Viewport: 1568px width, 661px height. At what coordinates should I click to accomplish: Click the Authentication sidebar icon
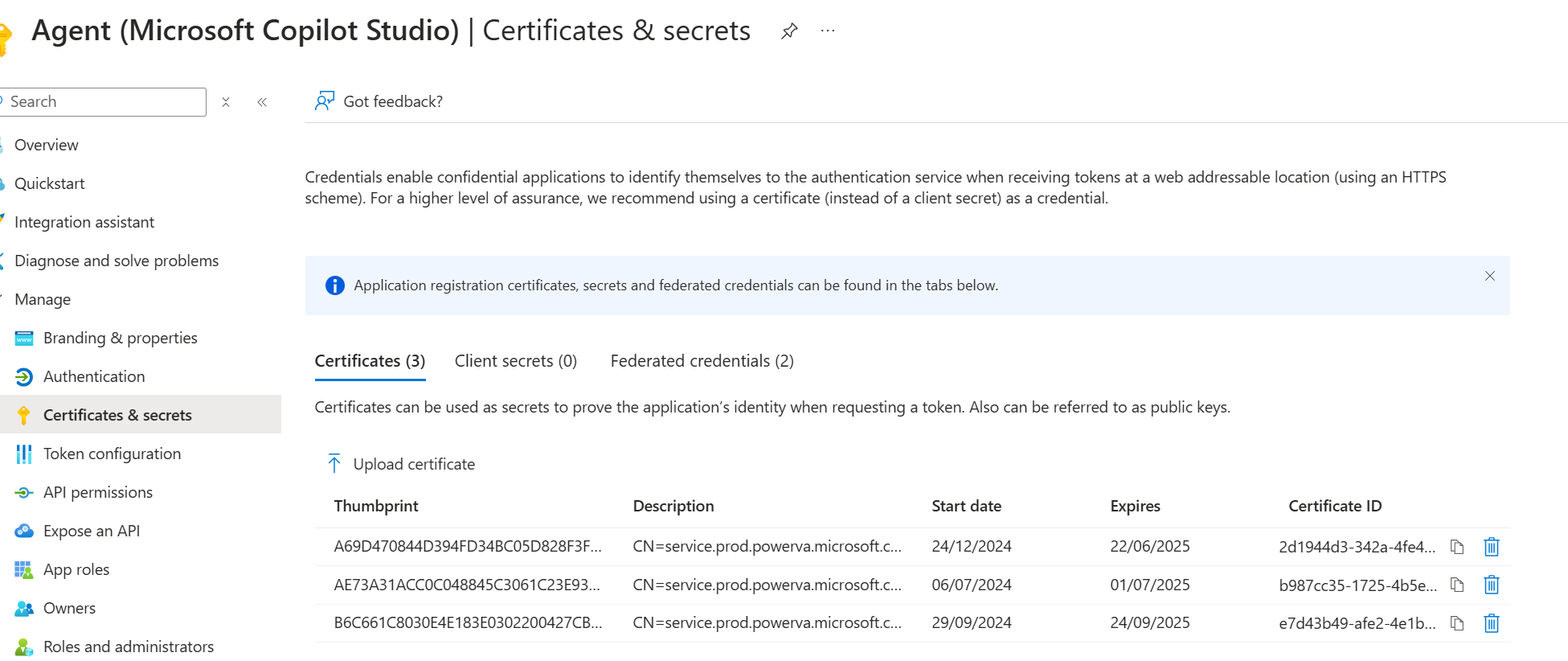(x=24, y=376)
